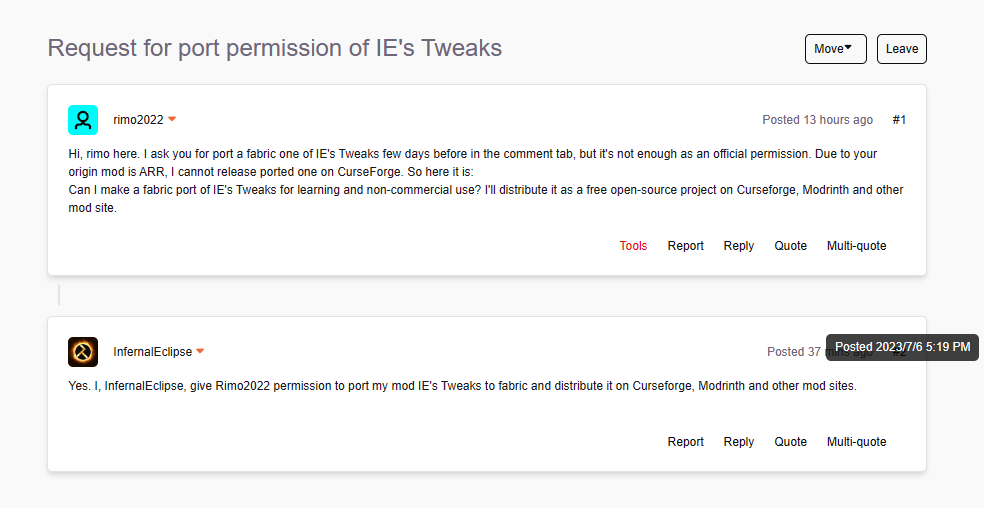Click rimo2022's cyan avatar icon

tap(83, 120)
